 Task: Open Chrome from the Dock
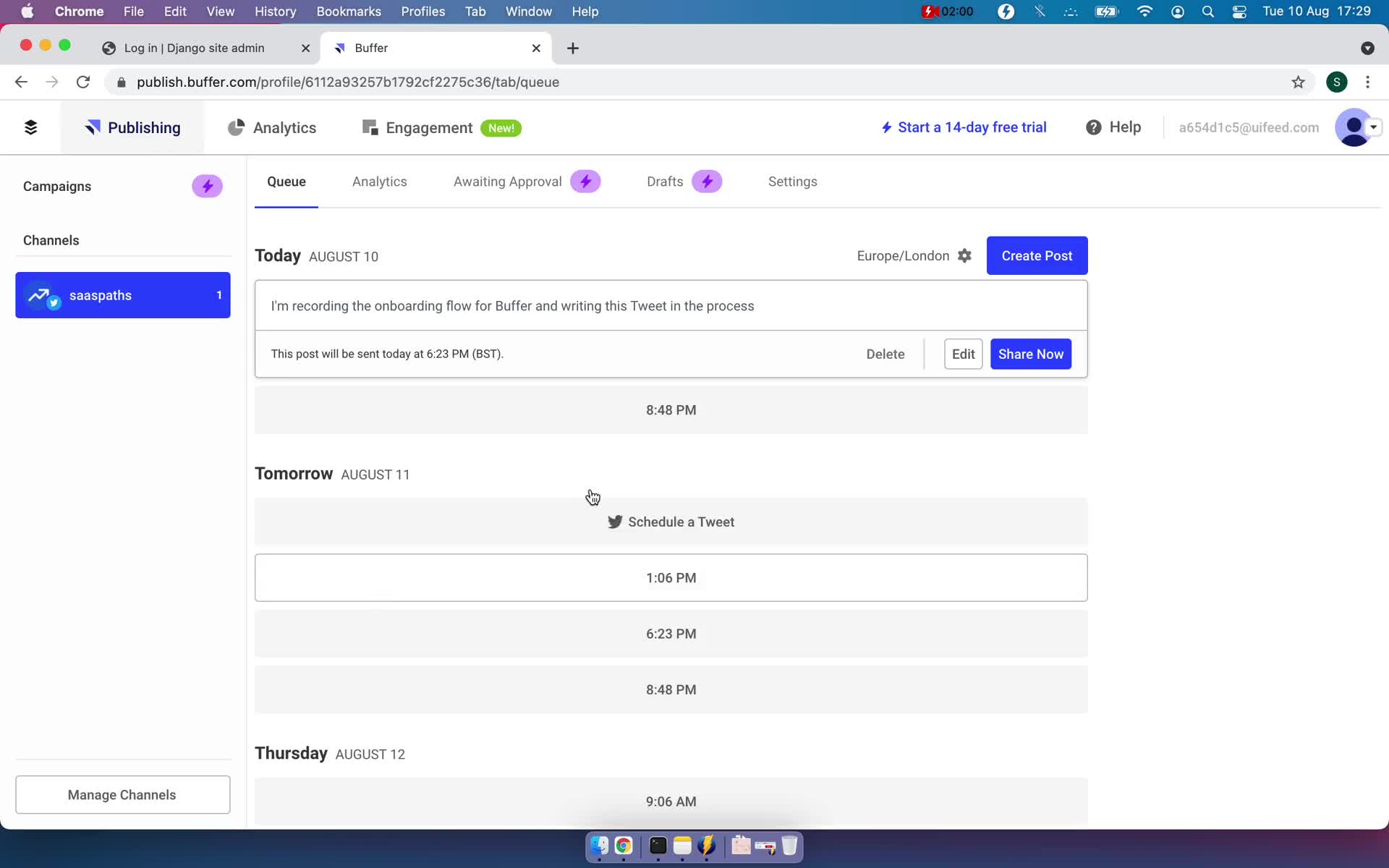624,845
